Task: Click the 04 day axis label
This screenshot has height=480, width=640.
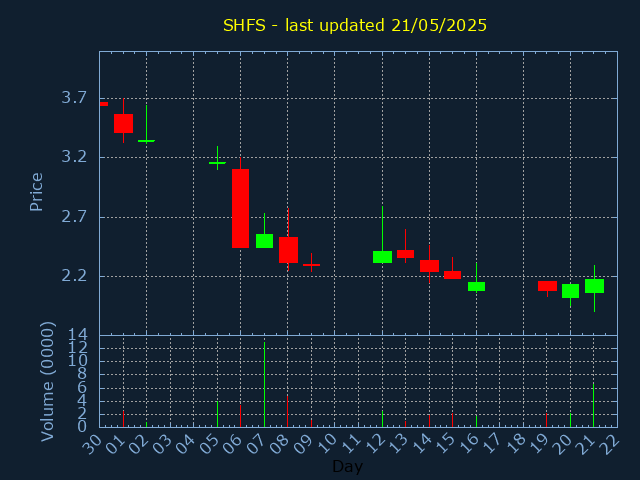Action: [186, 444]
